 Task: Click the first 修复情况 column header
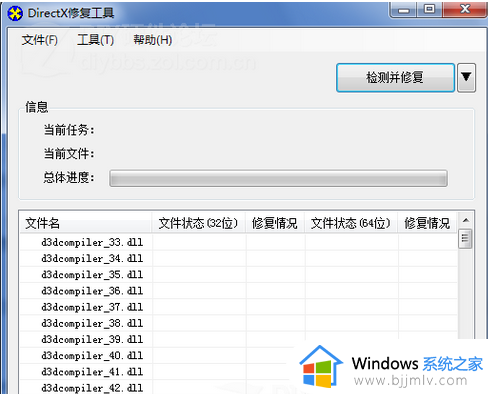pyautogui.click(x=275, y=223)
